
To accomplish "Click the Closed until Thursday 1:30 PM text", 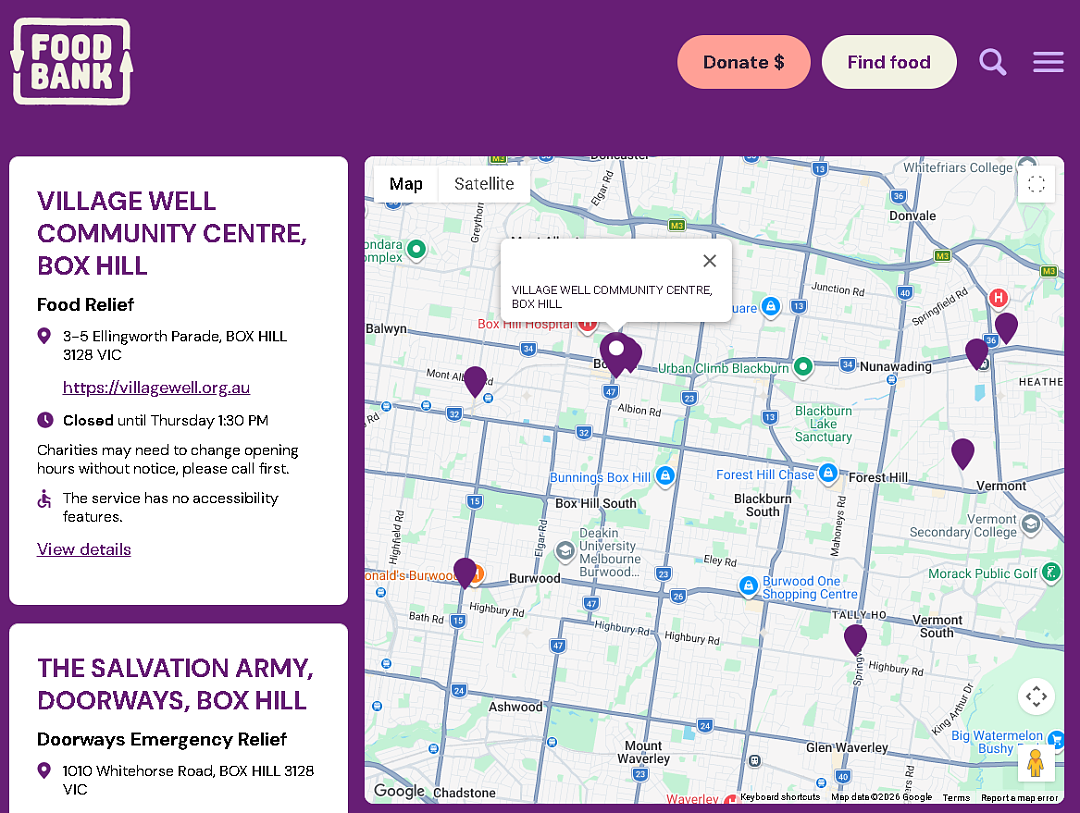I will click(166, 420).
